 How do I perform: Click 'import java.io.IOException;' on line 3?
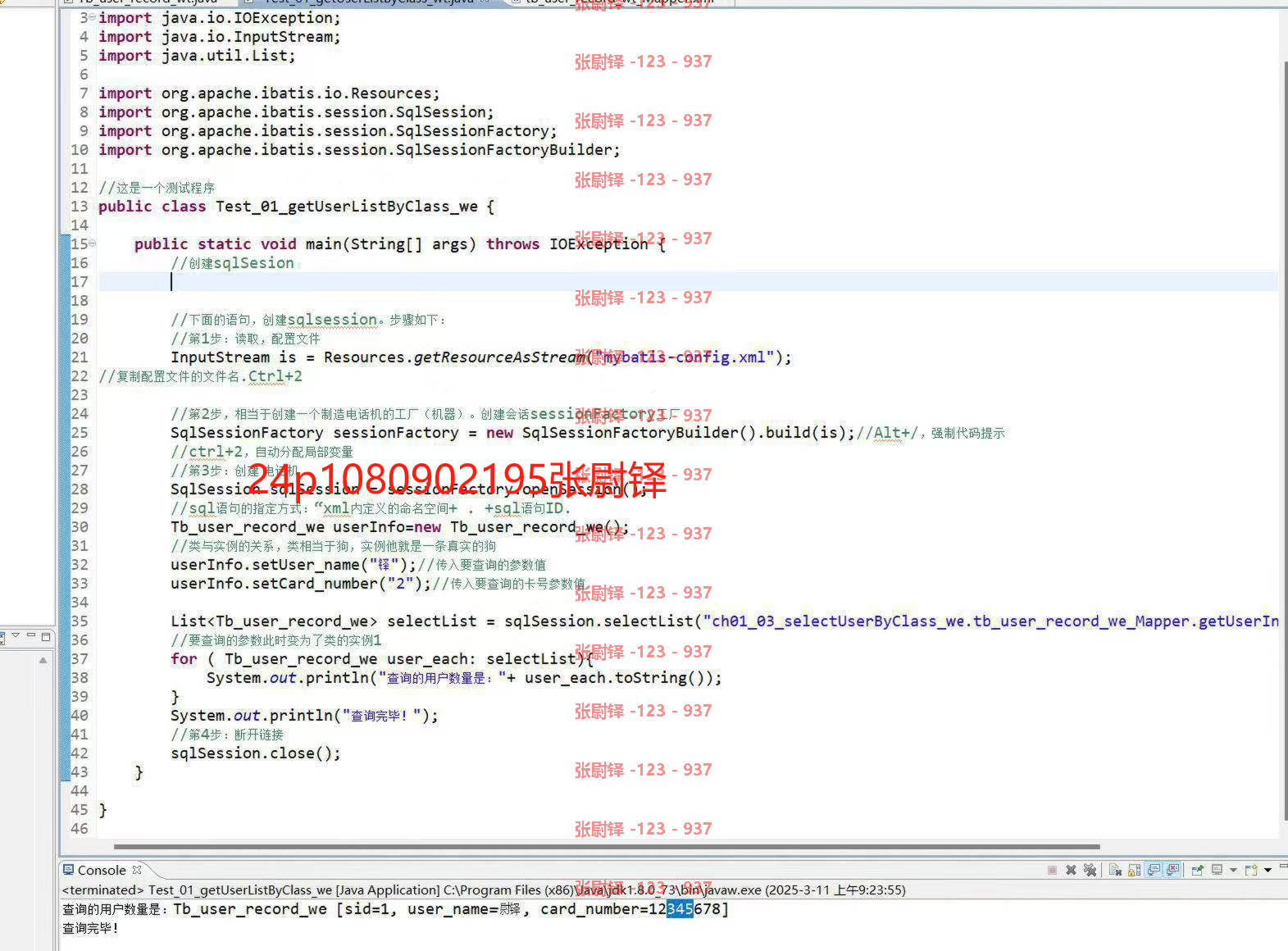[220, 18]
